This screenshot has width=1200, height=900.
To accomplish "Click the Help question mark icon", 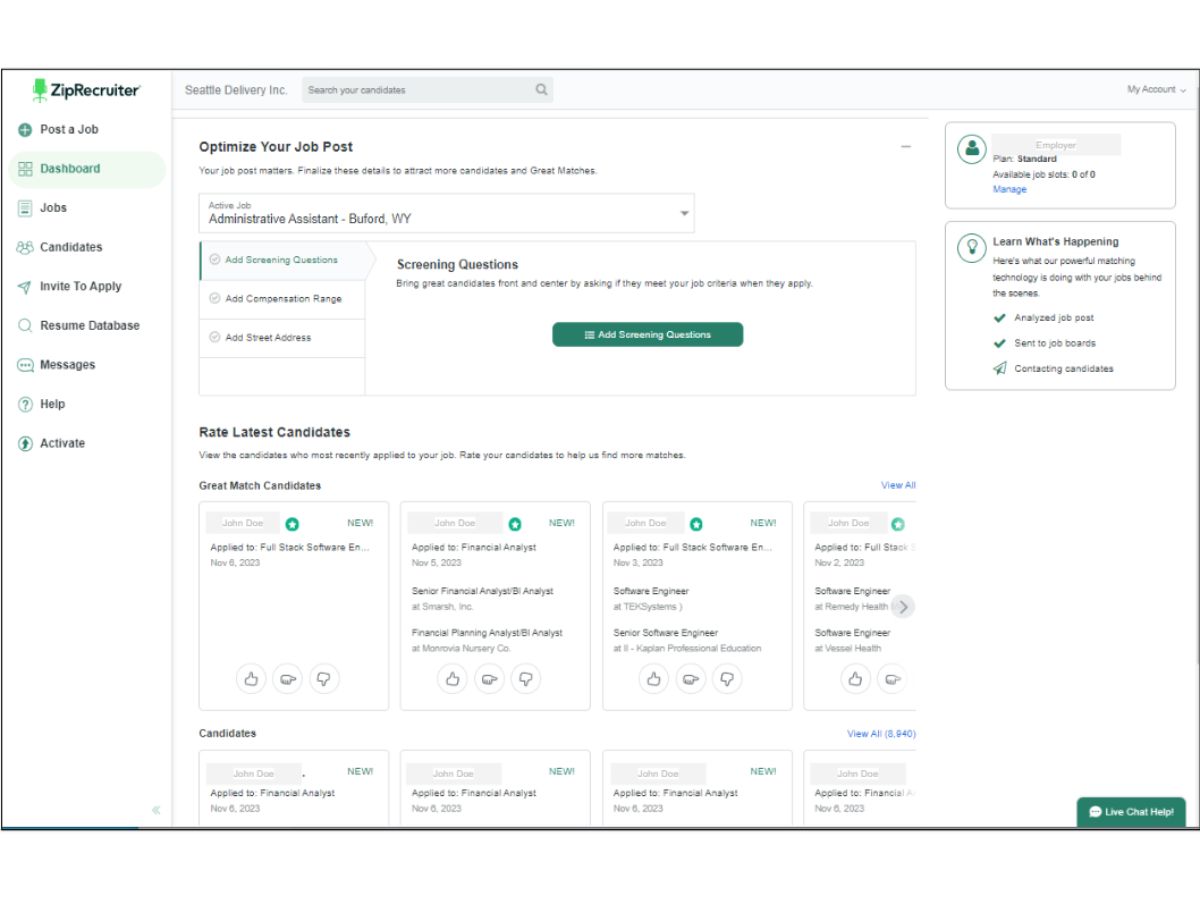I will 25,404.
